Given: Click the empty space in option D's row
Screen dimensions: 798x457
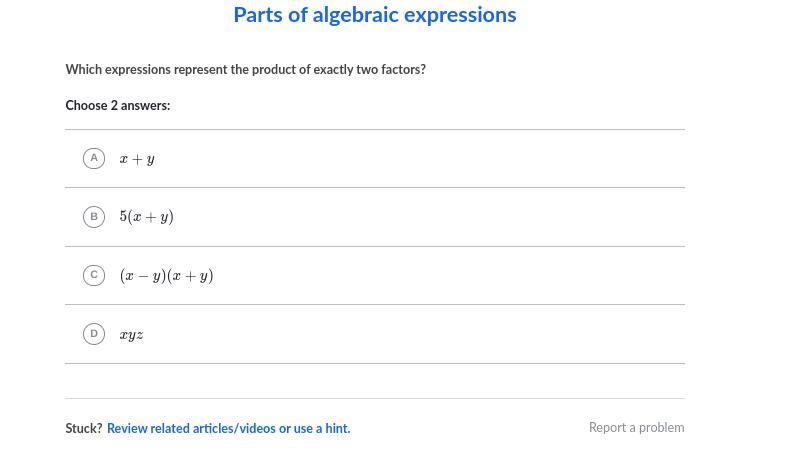Looking at the screenshot, I should (420, 335).
